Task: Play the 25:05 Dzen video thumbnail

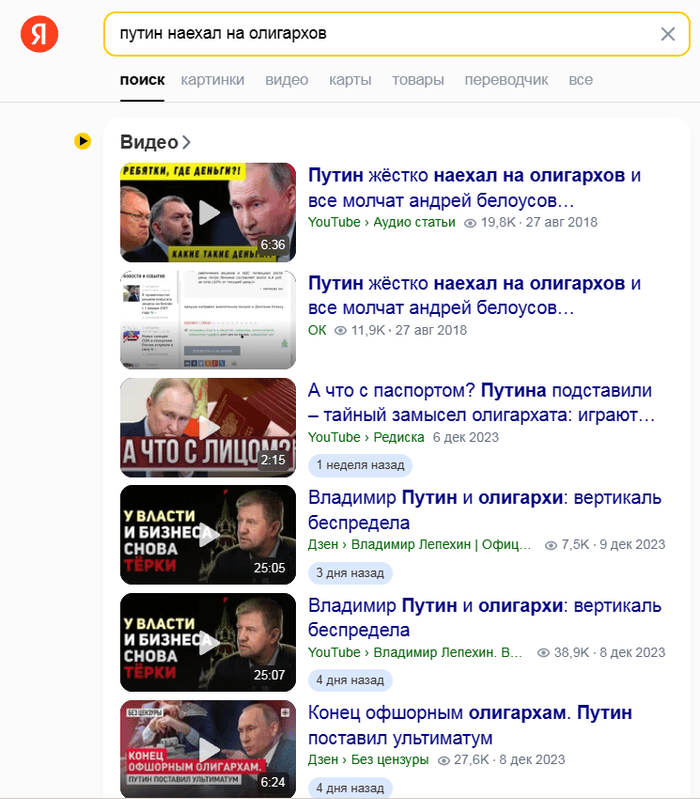Action: point(208,535)
